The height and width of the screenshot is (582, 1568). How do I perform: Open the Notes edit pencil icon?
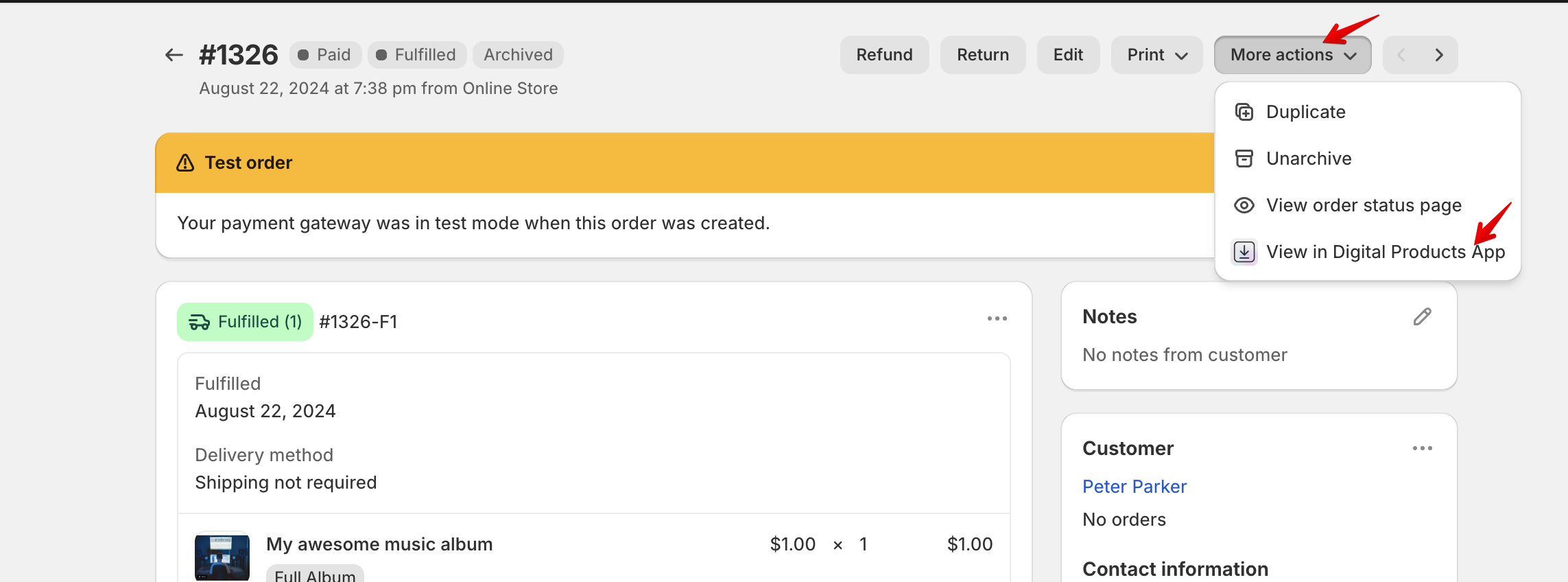[x=1423, y=316]
